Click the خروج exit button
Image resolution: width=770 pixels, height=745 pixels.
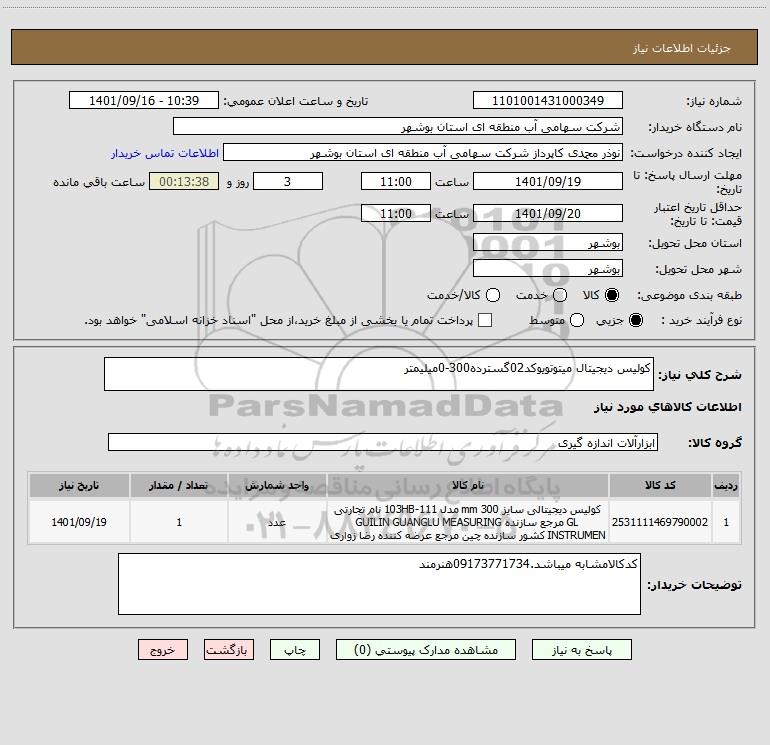tap(163, 650)
